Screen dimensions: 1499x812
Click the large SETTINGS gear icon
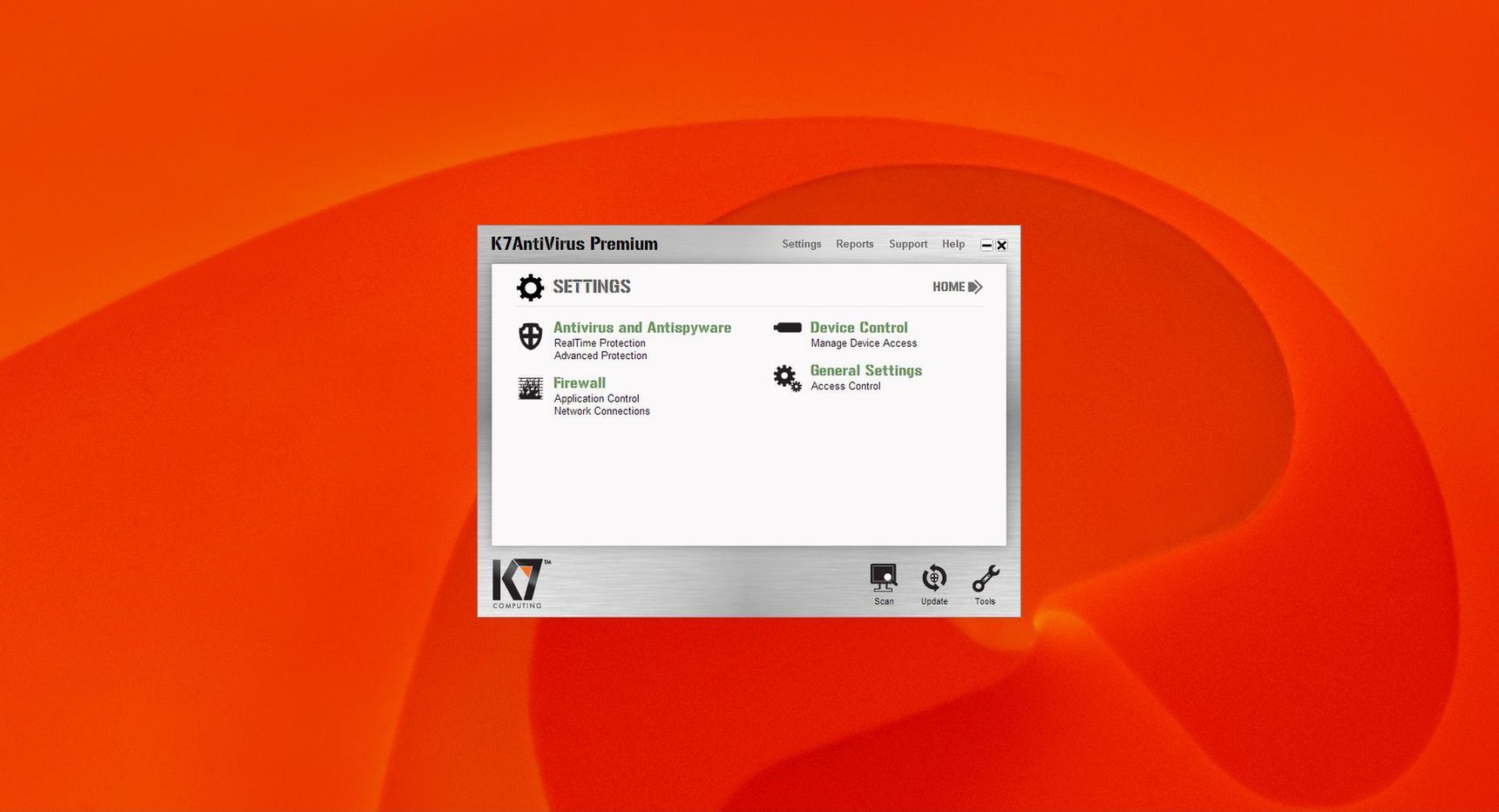pyautogui.click(x=530, y=287)
